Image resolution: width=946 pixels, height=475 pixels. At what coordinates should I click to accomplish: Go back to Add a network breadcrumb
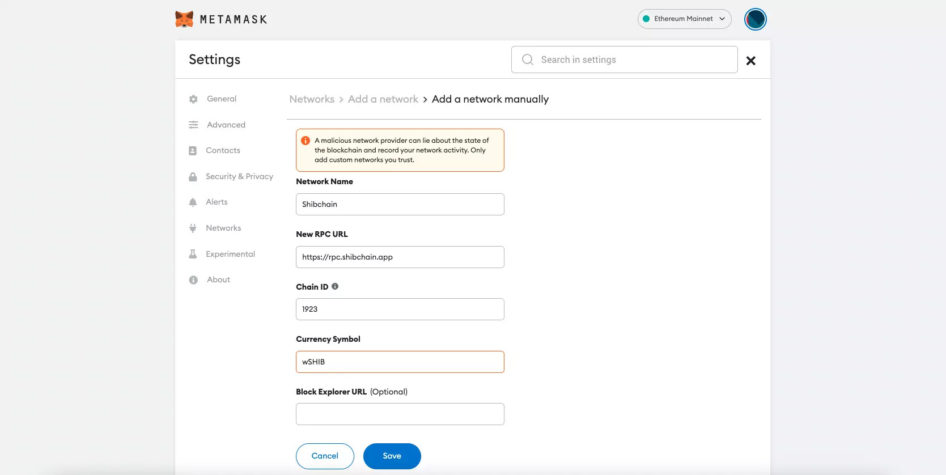(383, 99)
